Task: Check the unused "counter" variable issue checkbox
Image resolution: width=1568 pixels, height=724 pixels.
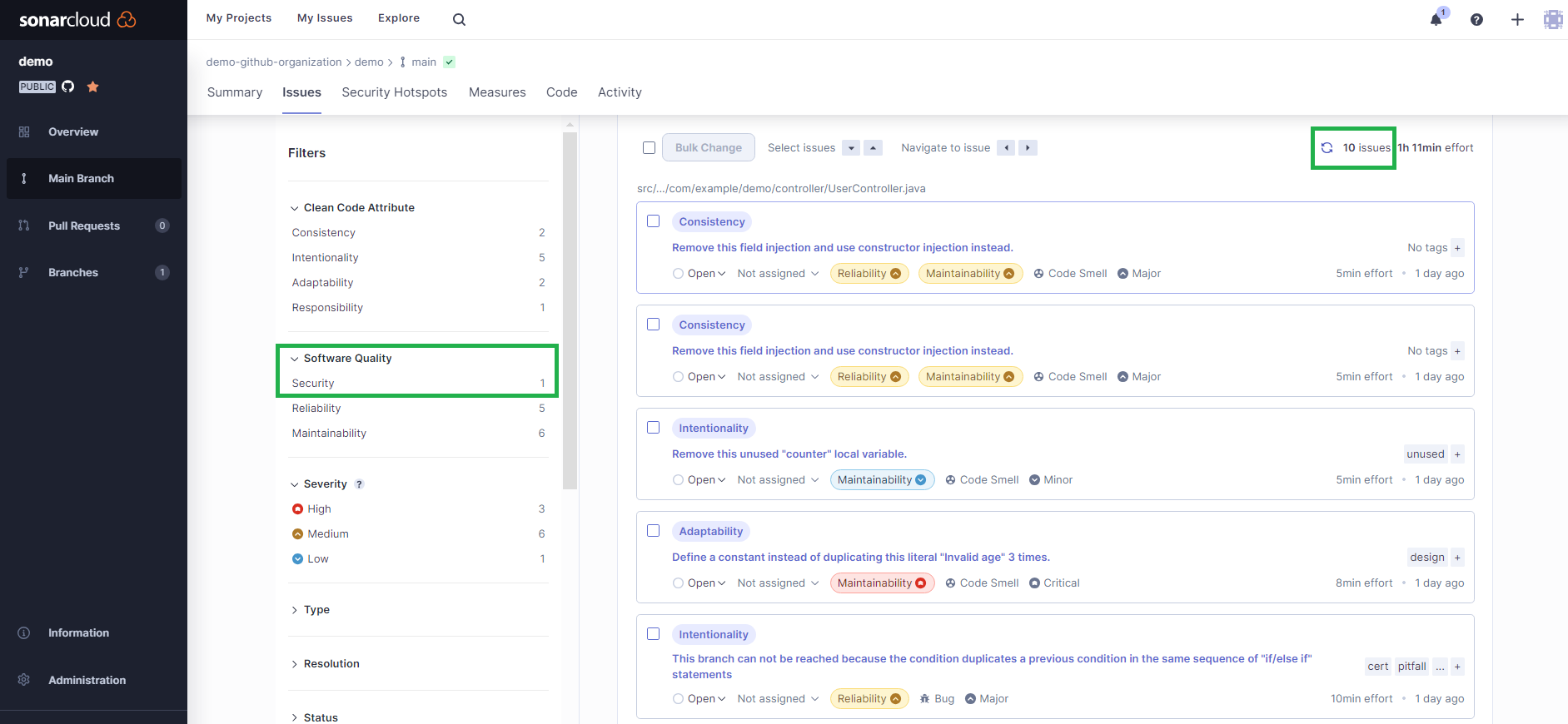Action: click(x=654, y=428)
